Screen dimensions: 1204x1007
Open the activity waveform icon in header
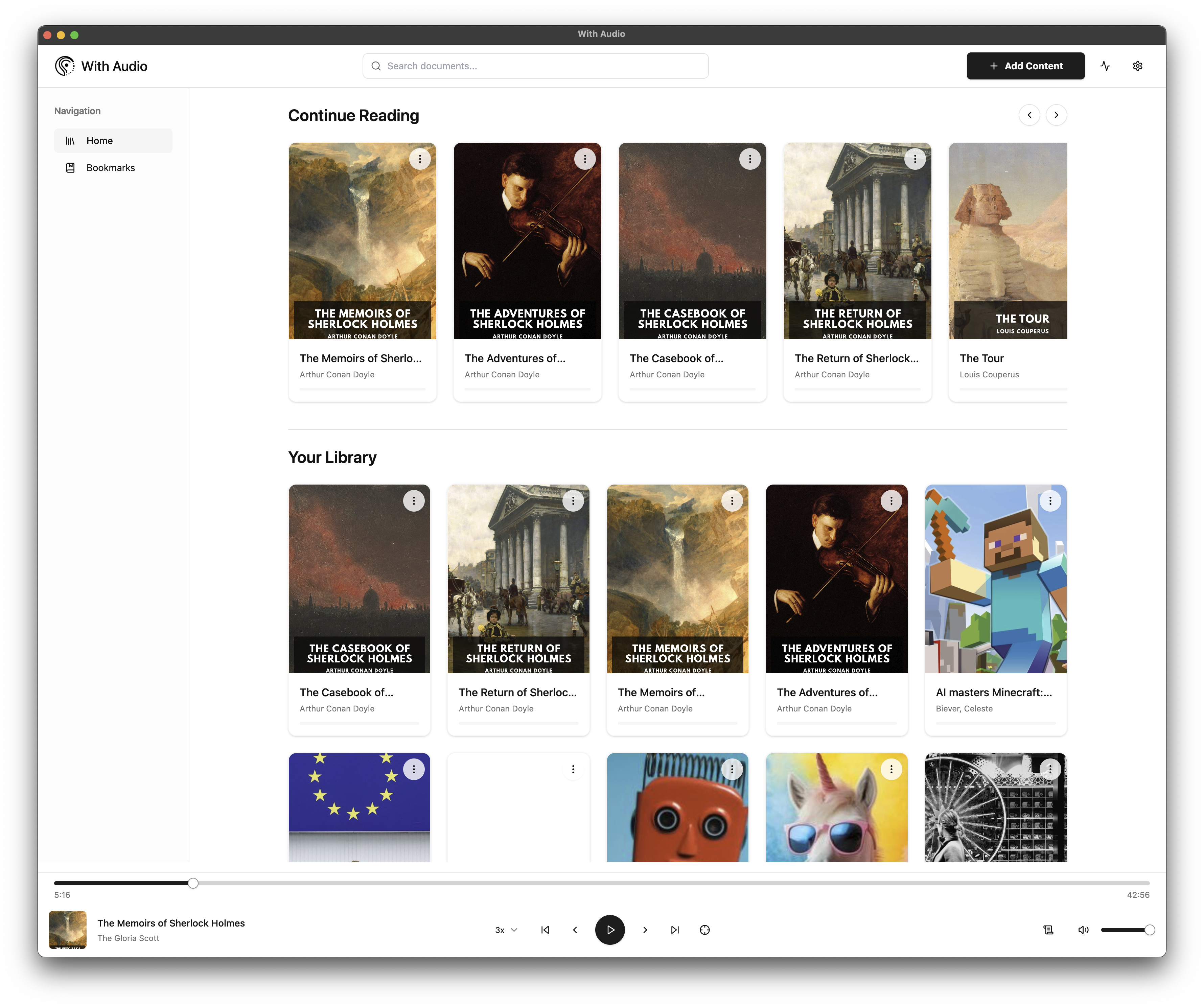1105,66
